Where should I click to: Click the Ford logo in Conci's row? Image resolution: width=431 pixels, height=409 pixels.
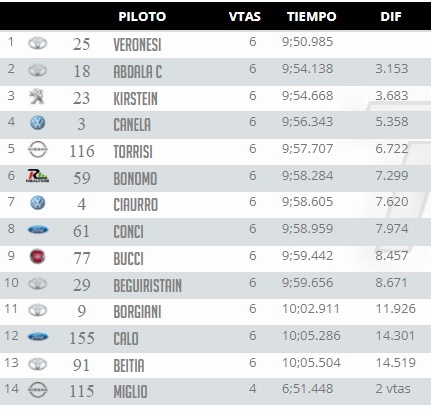38,229
